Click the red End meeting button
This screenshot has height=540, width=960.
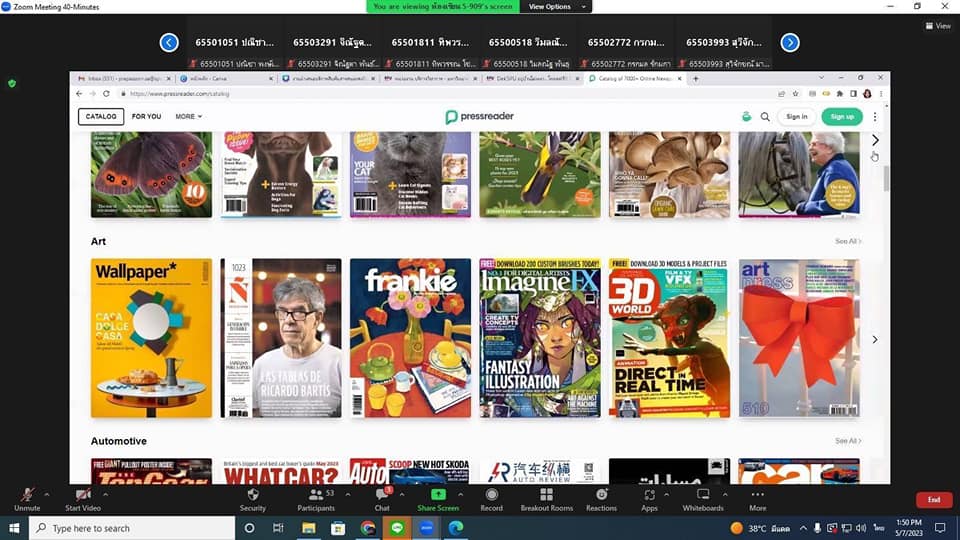933,500
